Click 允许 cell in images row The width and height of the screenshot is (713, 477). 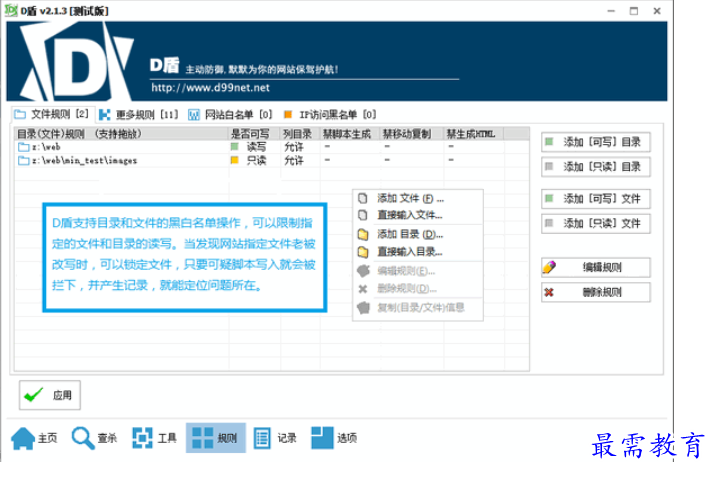click(x=294, y=161)
